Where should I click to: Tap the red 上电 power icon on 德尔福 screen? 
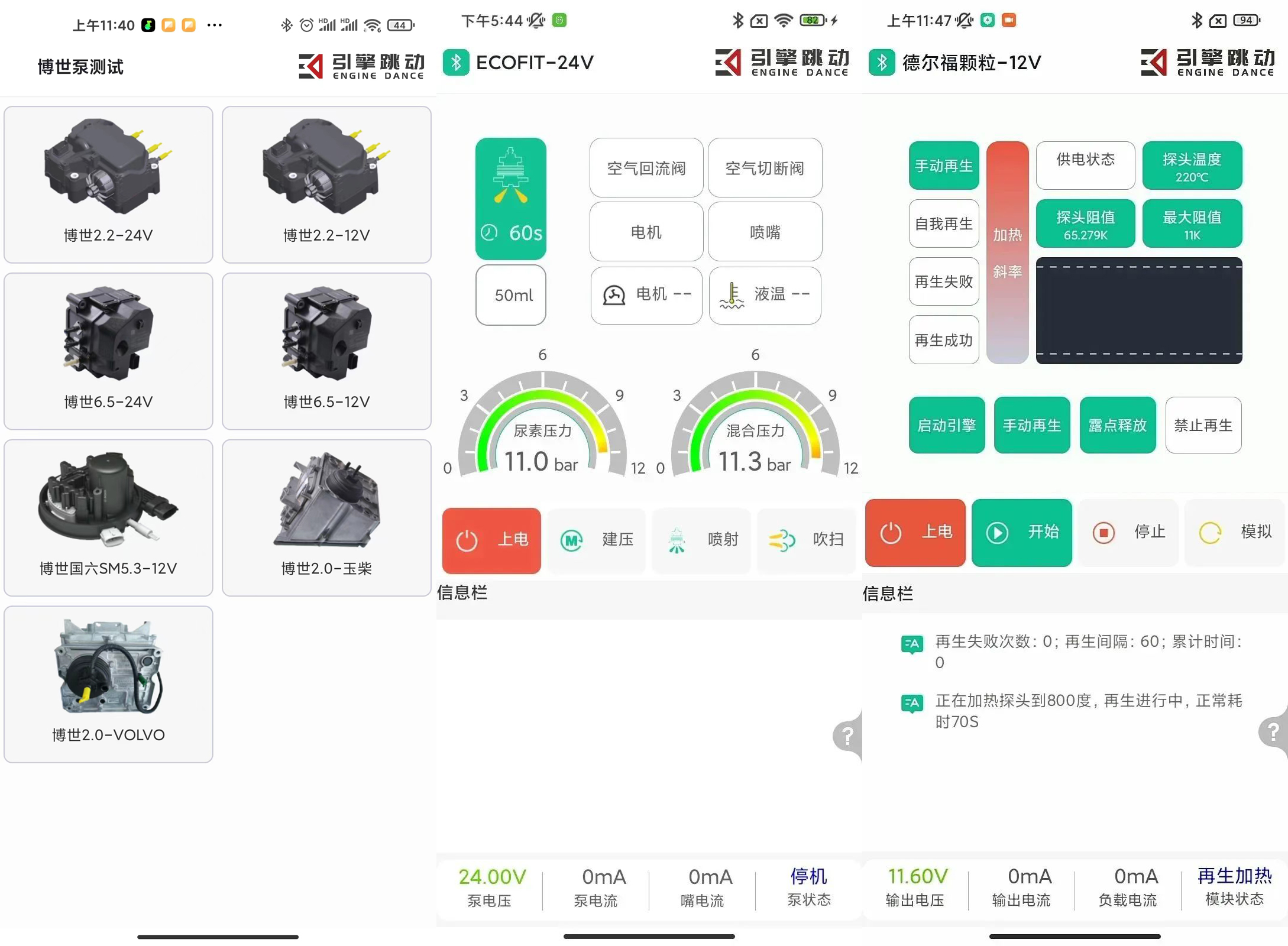(x=891, y=533)
